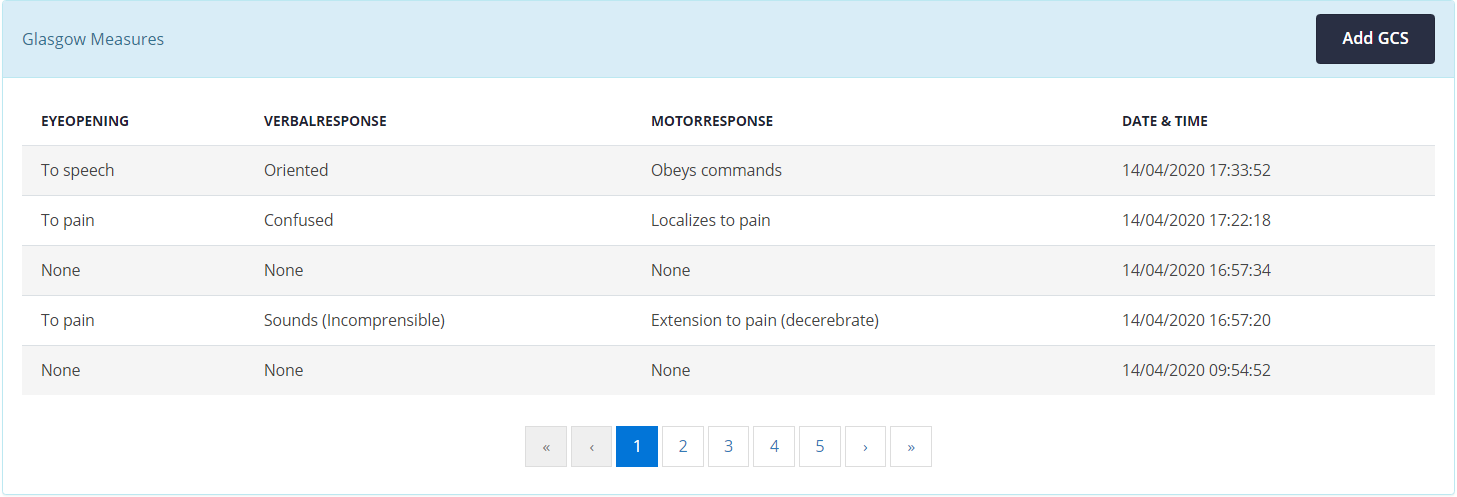Go to next page arrow
The height and width of the screenshot is (497, 1457).
pyautogui.click(x=866, y=447)
